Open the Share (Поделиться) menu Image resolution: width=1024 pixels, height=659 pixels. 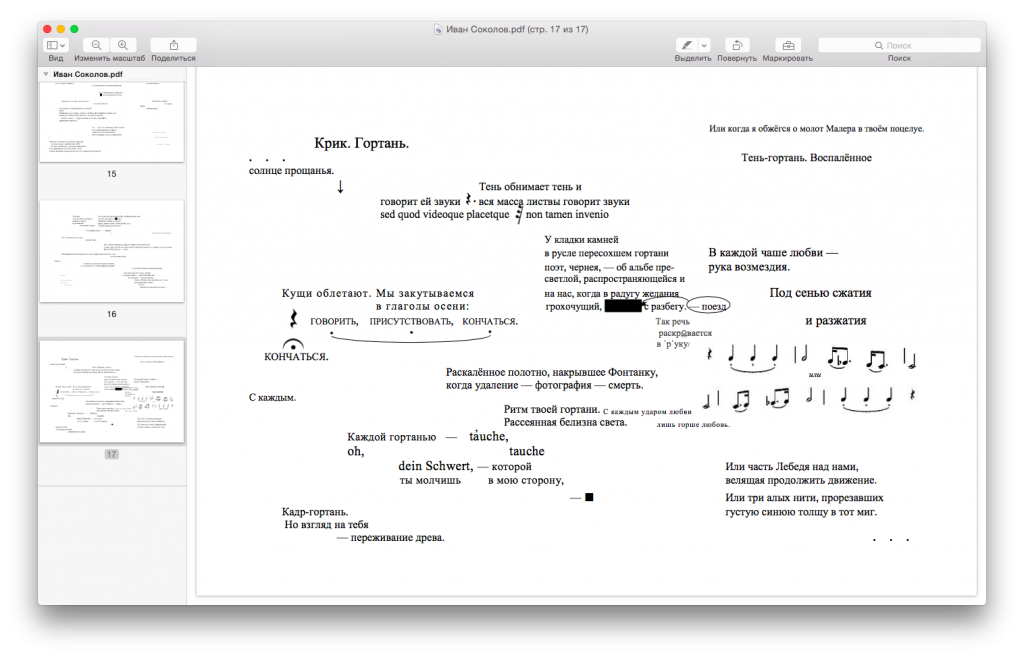click(x=173, y=45)
